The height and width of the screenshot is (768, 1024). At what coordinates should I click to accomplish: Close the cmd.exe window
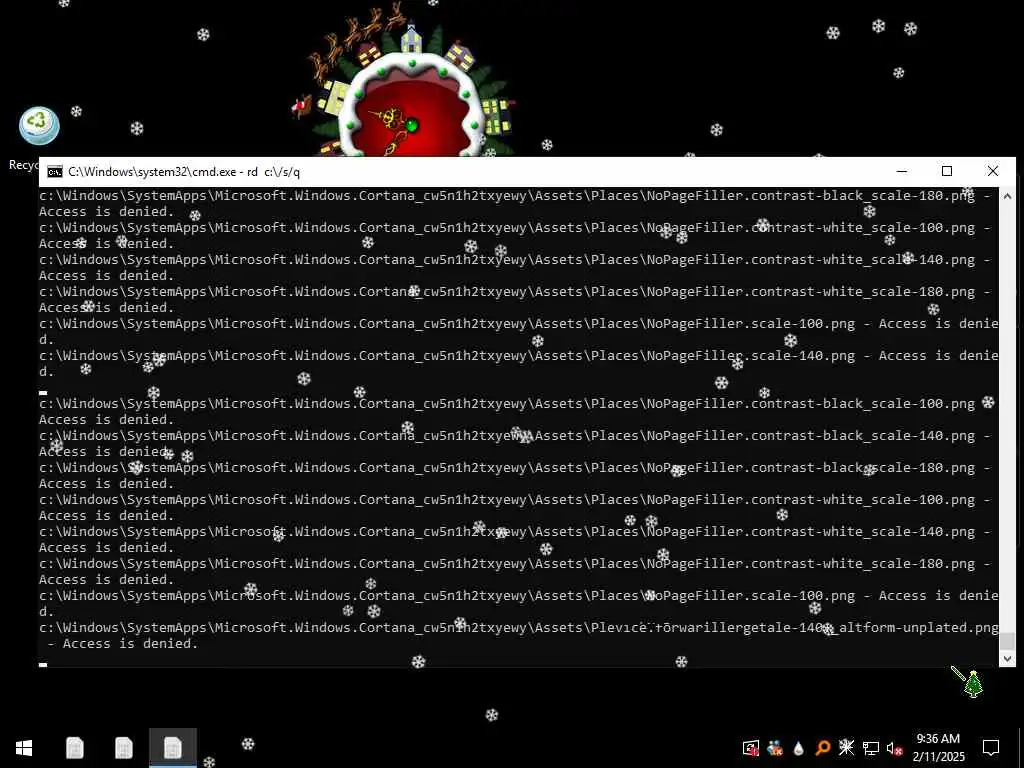click(x=993, y=171)
